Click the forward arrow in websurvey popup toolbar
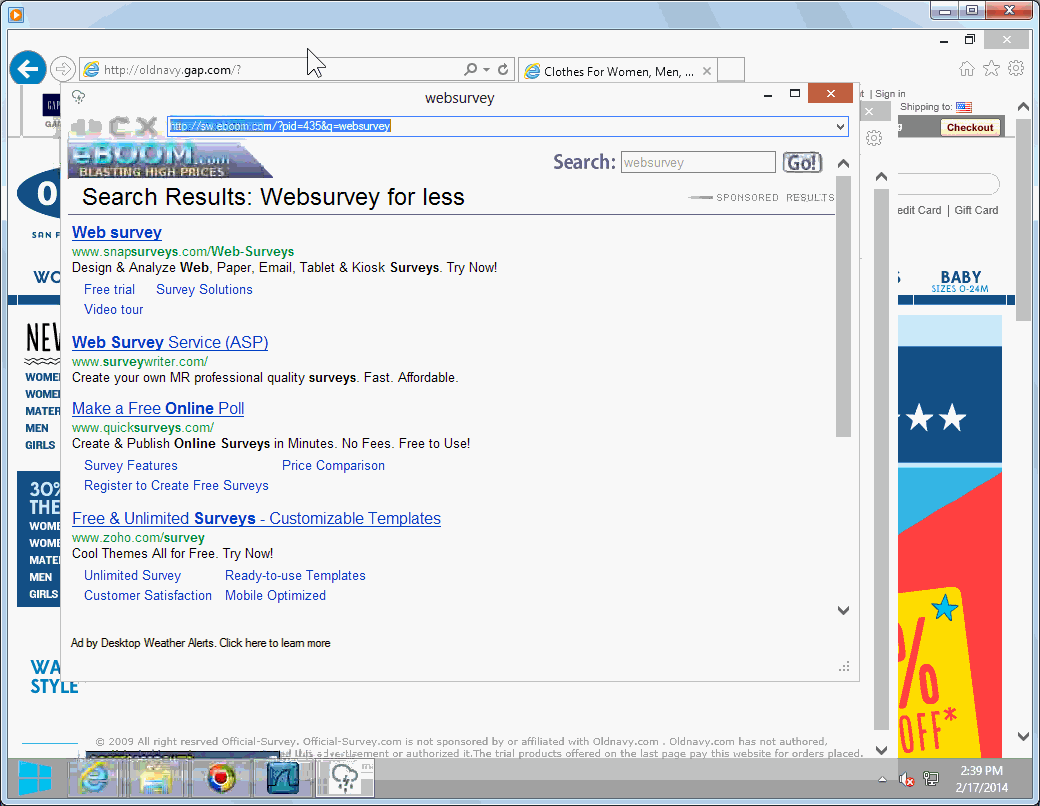The height and width of the screenshot is (806, 1040). (x=94, y=125)
